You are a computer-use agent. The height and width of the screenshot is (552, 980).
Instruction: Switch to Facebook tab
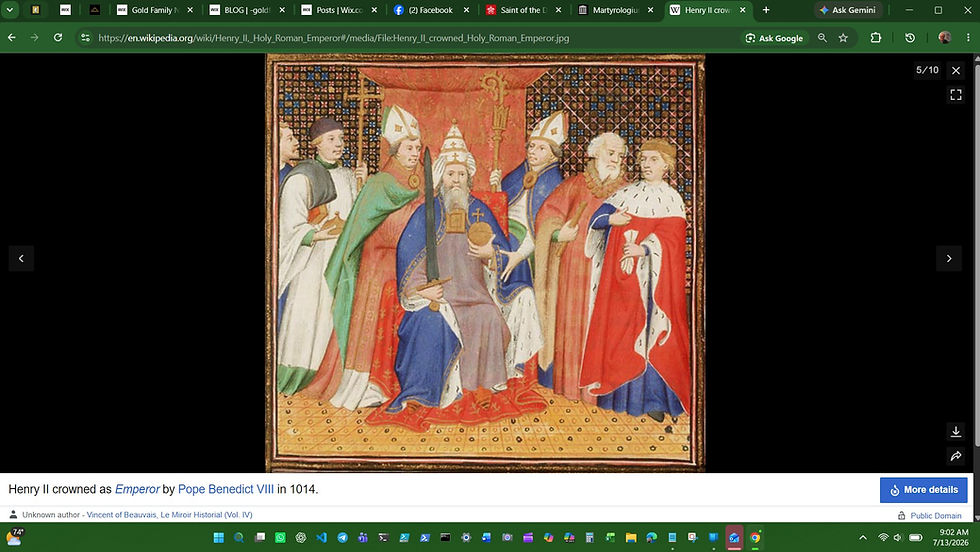pos(431,10)
